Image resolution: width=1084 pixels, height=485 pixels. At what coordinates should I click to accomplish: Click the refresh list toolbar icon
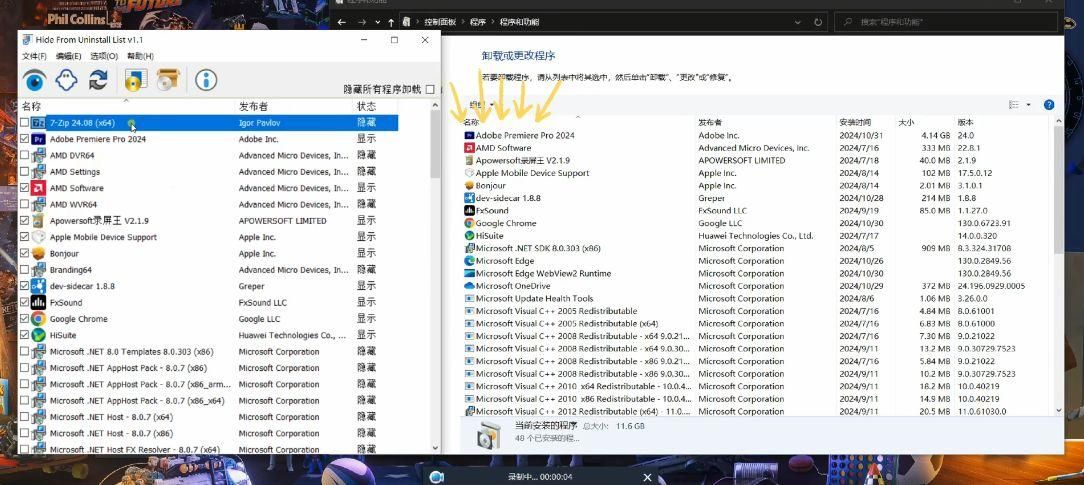(x=97, y=81)
